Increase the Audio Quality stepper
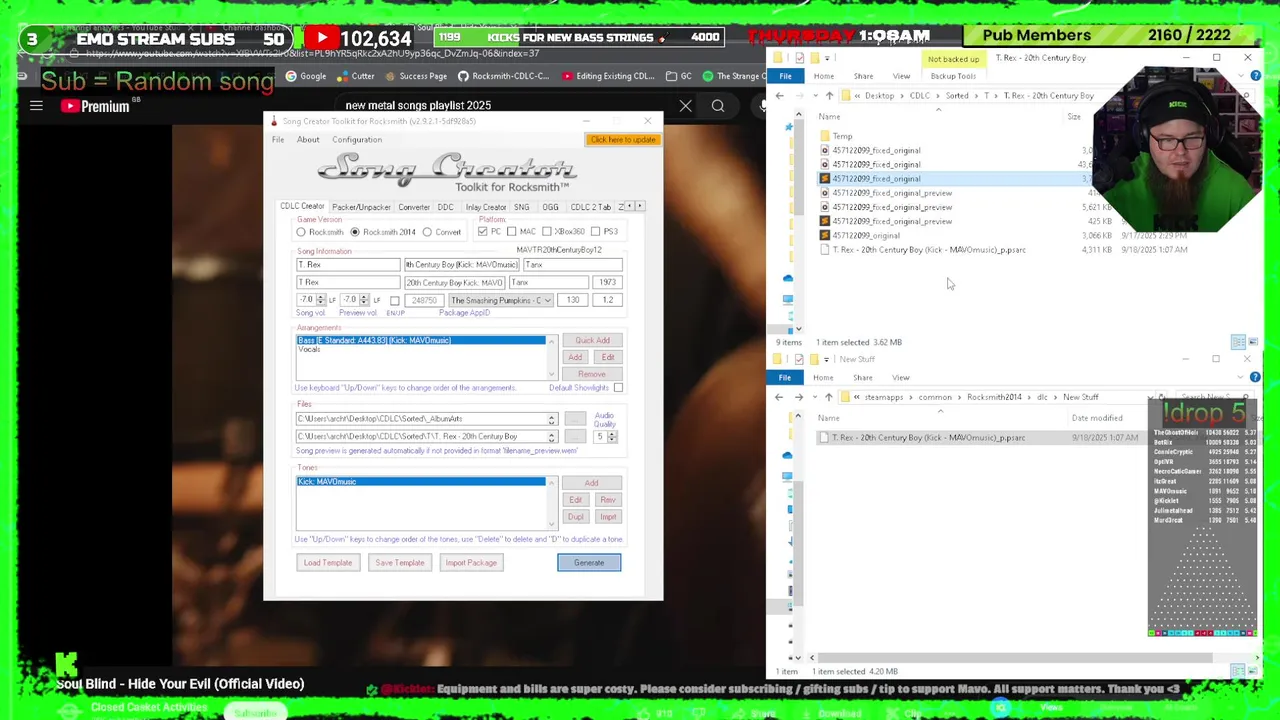This screenshot has height=720, width=1280. point(612,434)
